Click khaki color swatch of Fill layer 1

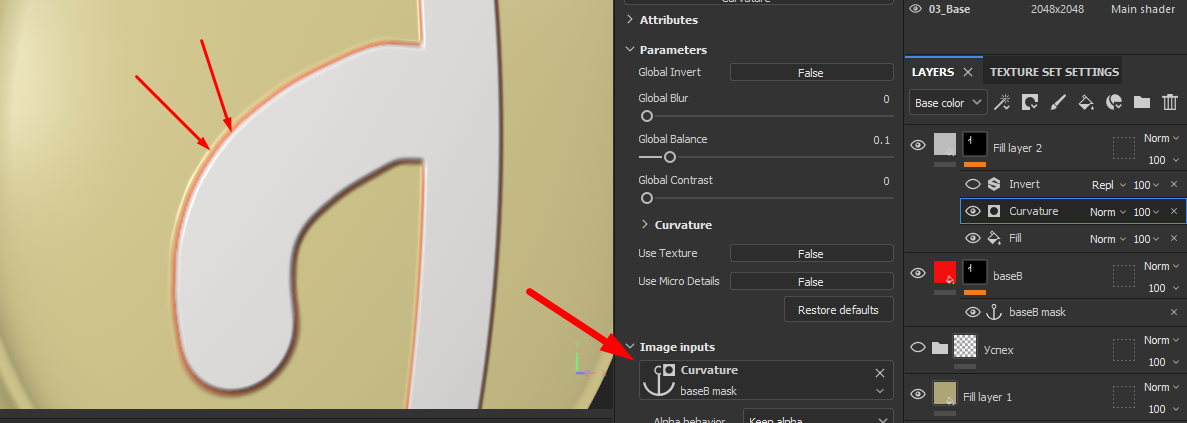click(x=944, y=393)
